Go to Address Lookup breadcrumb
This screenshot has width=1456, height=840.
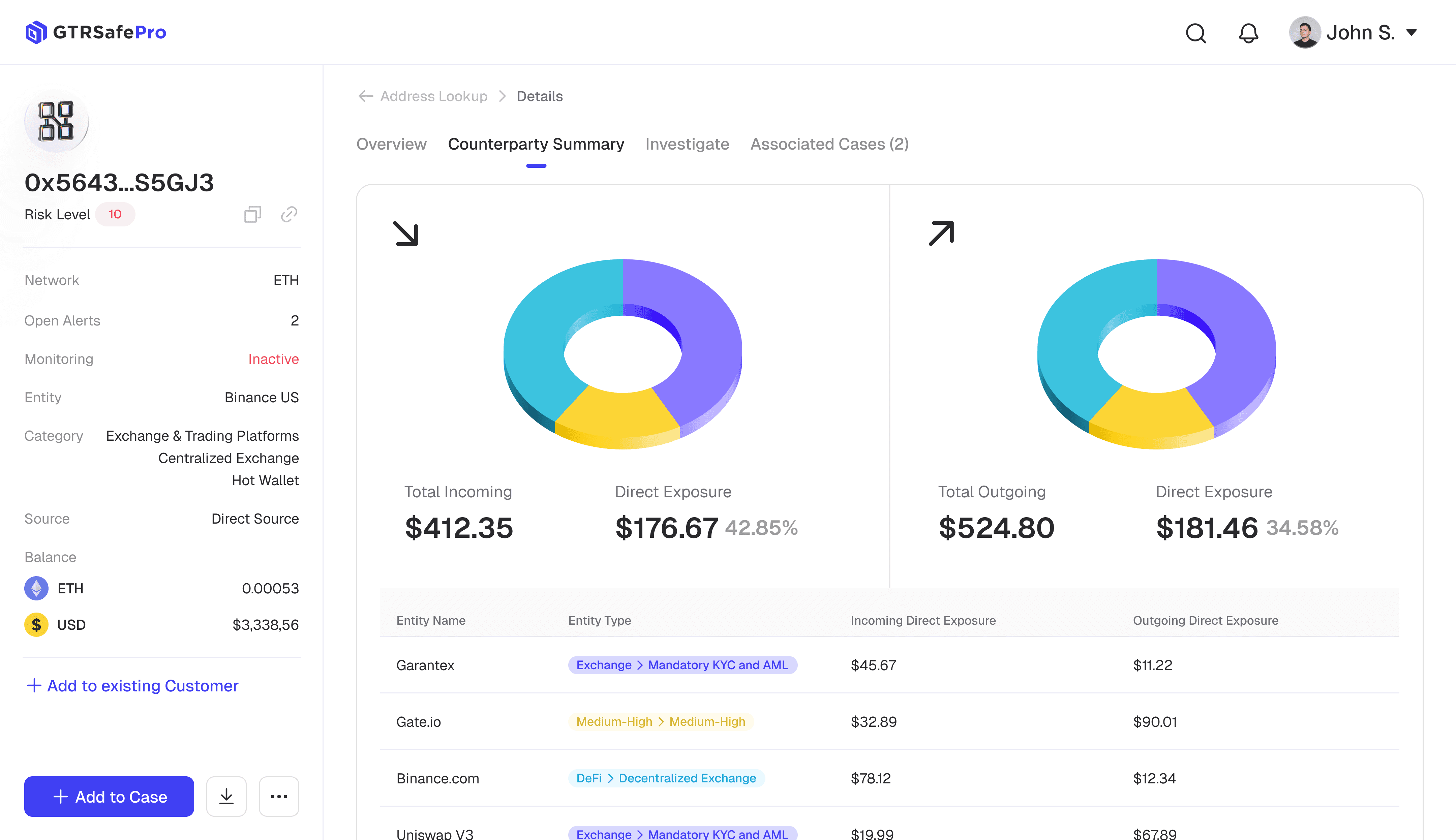(x=433, y=96)
